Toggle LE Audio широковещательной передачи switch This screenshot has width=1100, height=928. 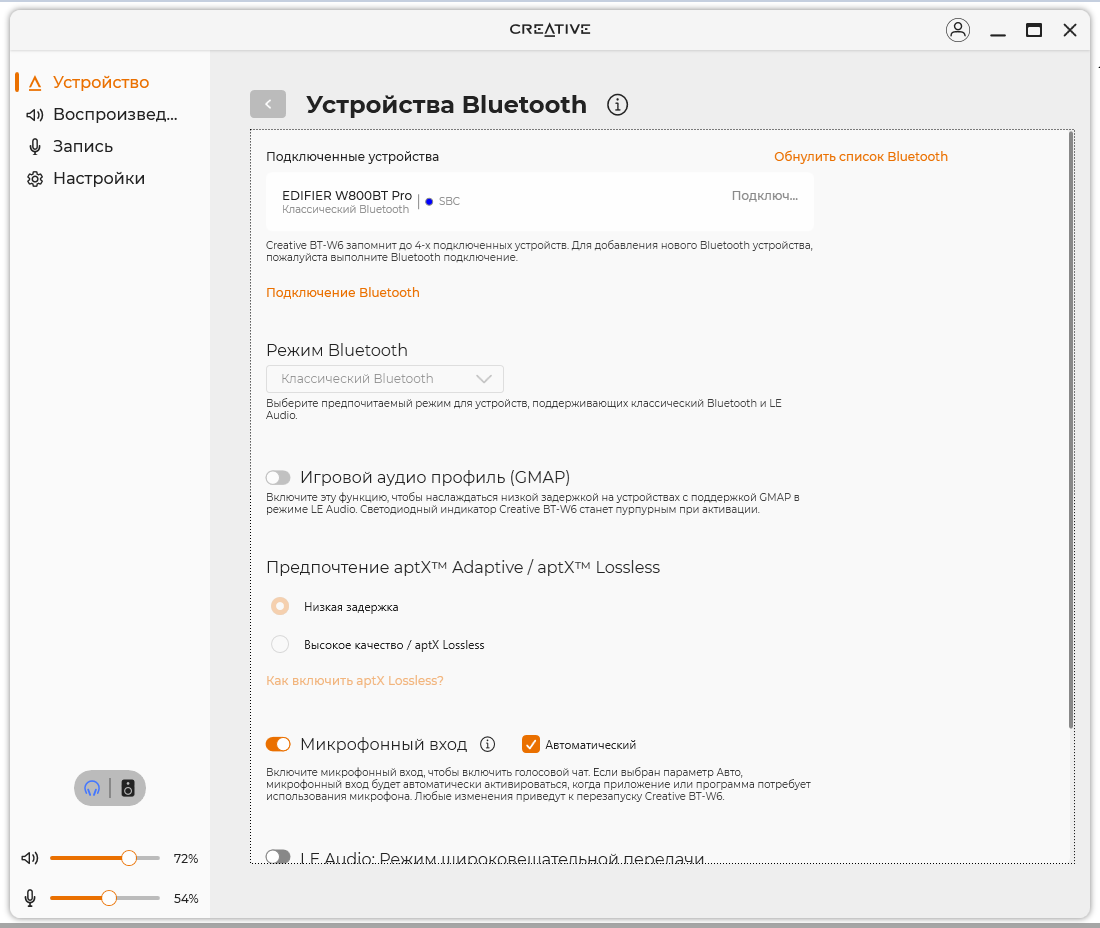click(x=278, y=856)
